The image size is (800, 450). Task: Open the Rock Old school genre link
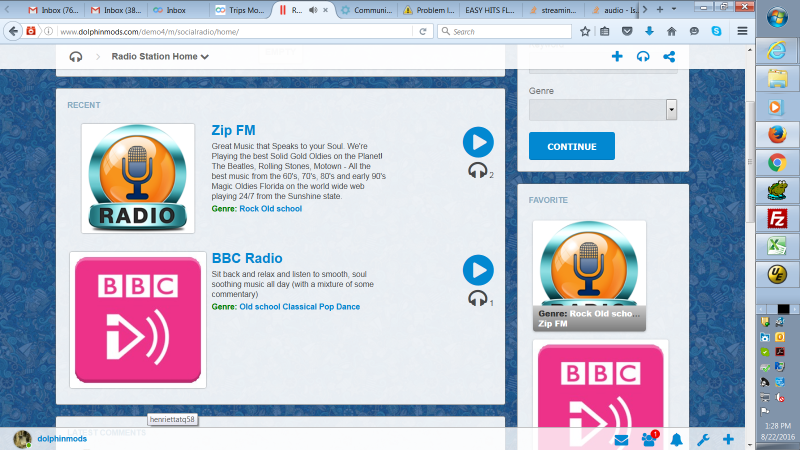coord(270,209)
